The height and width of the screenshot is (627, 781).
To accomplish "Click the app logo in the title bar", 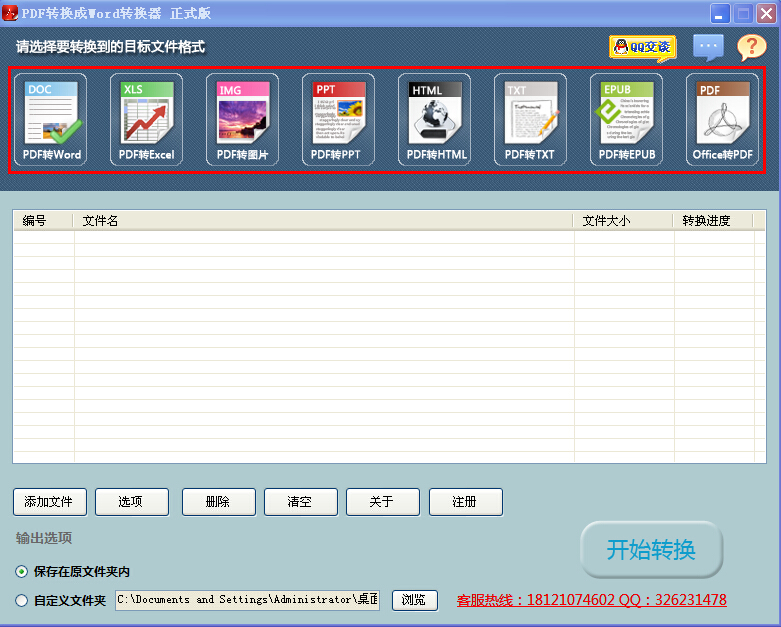I will 9,12.
